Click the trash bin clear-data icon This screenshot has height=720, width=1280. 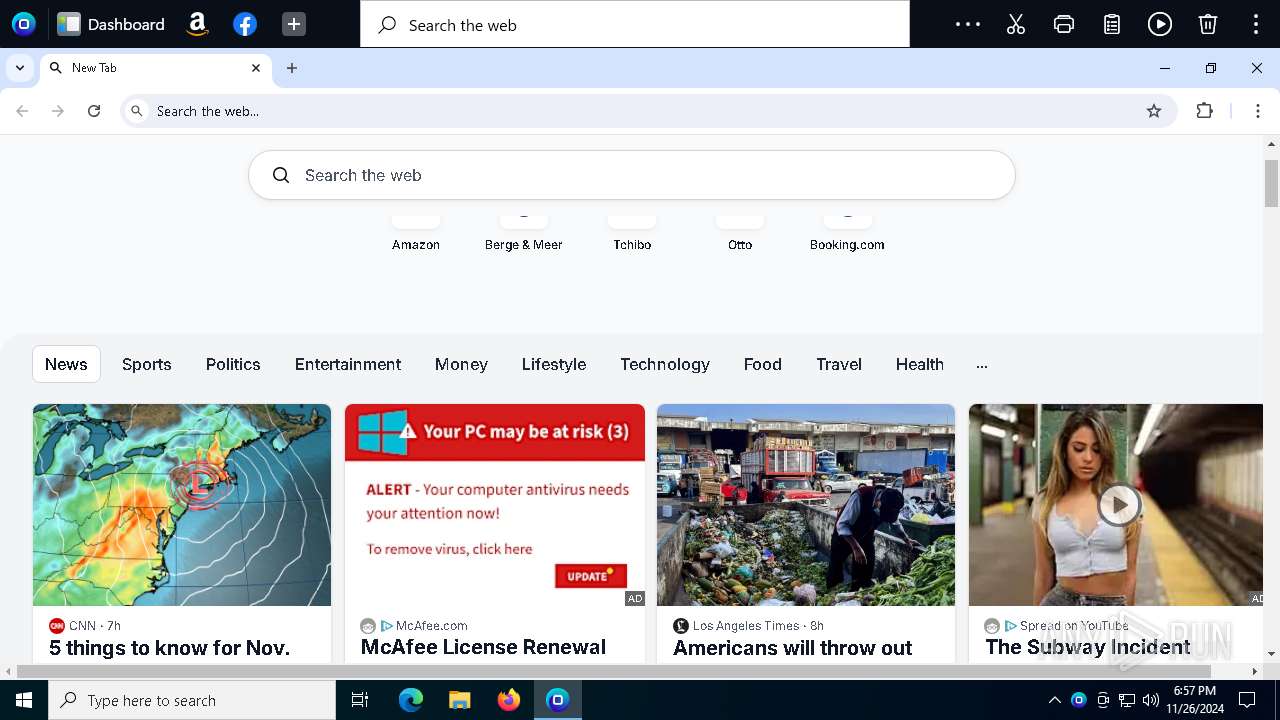click(1208, 24)
